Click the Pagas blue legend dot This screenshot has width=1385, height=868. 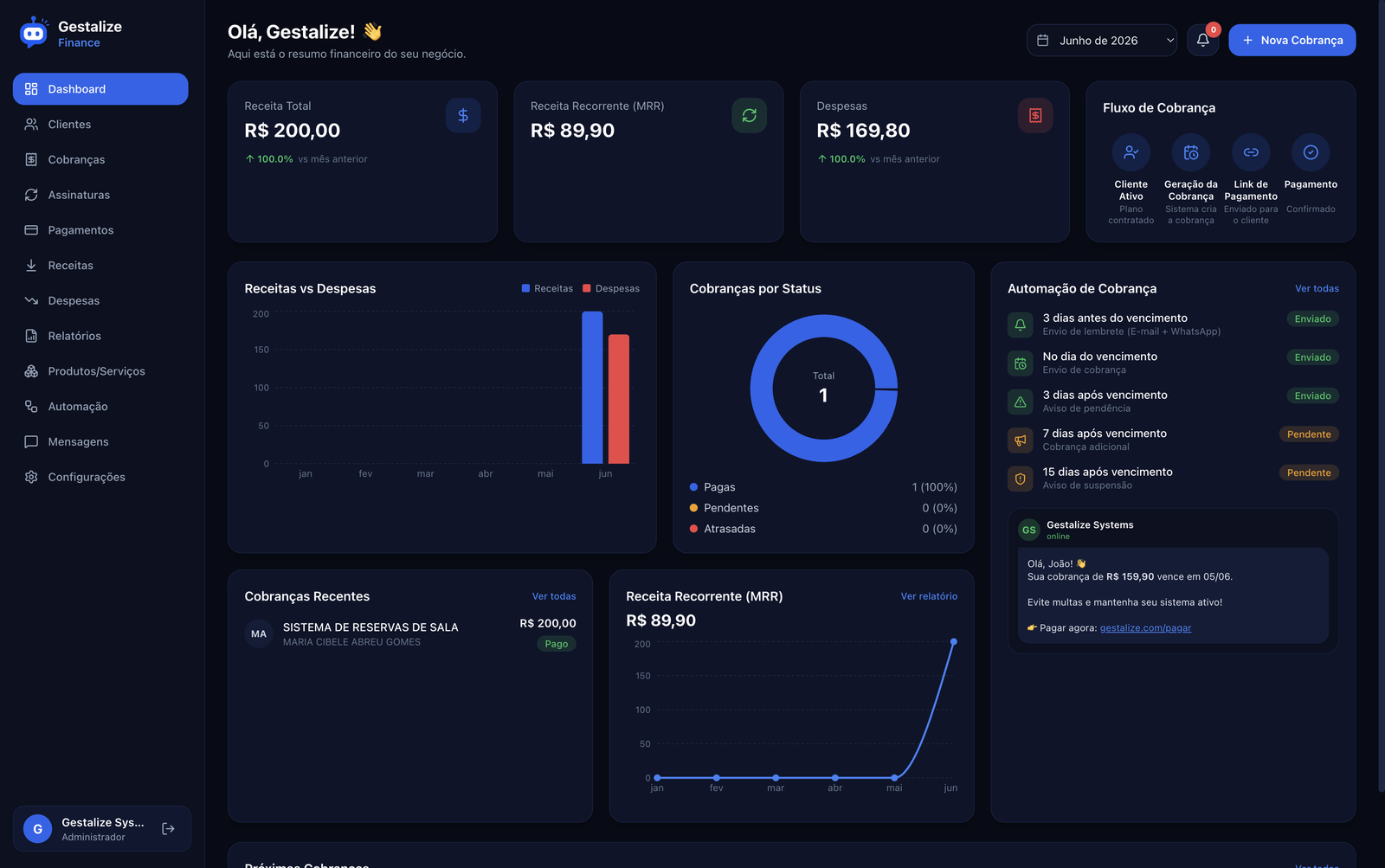(x=693, y=487)
